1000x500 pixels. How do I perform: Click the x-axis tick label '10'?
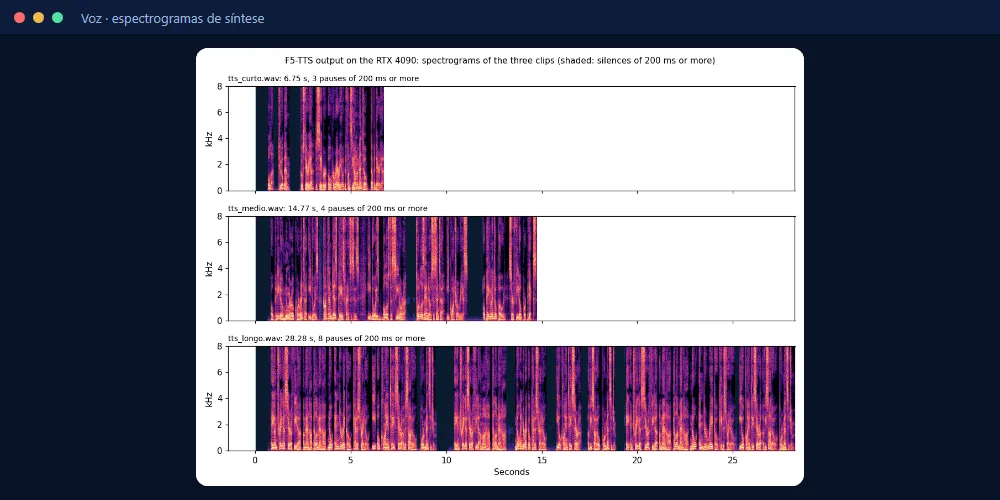(446, 460)
